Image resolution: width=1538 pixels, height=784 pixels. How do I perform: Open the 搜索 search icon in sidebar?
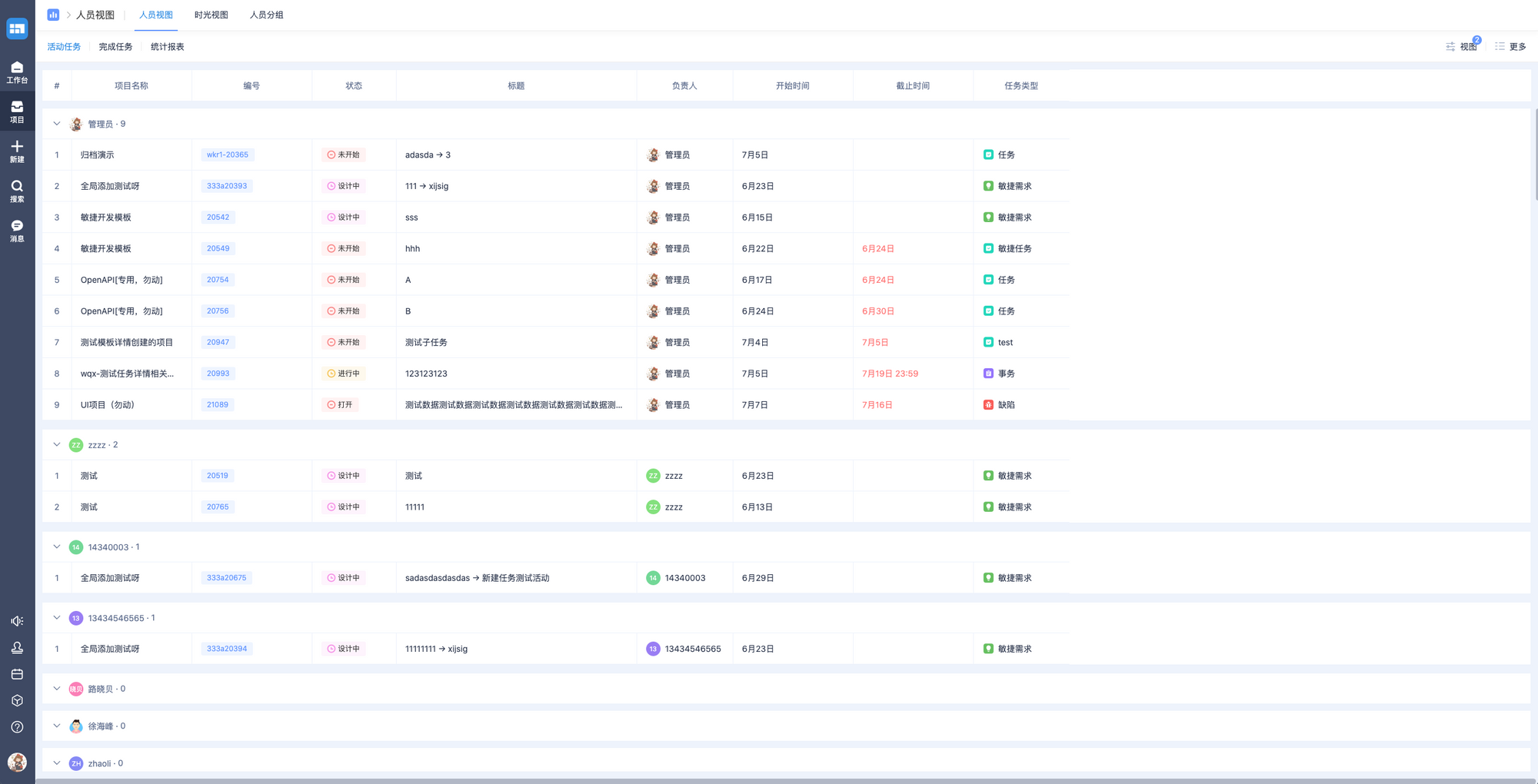pos(17,191)
